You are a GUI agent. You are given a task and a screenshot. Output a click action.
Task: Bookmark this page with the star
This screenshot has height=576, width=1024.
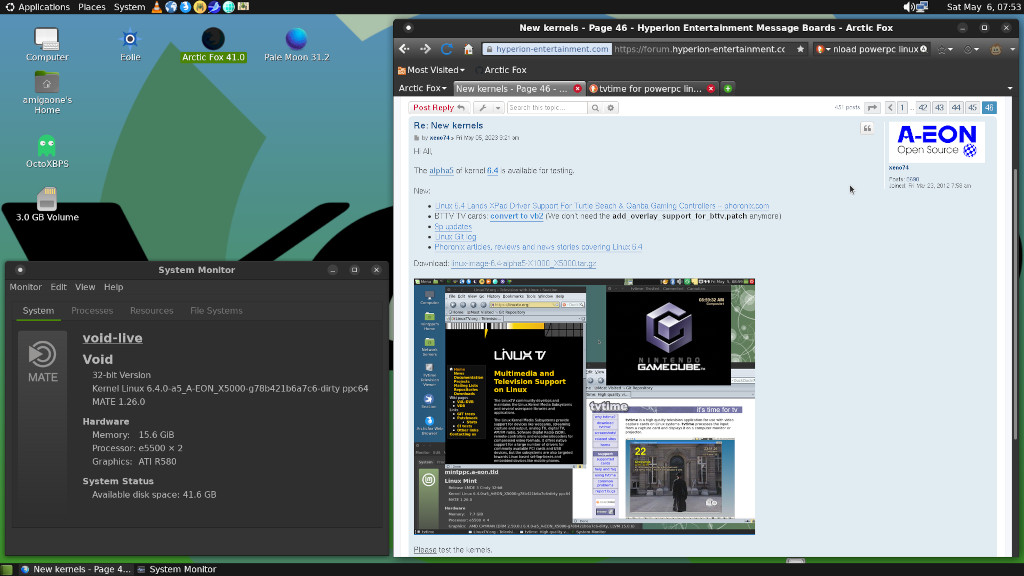[x=800, y=49]
